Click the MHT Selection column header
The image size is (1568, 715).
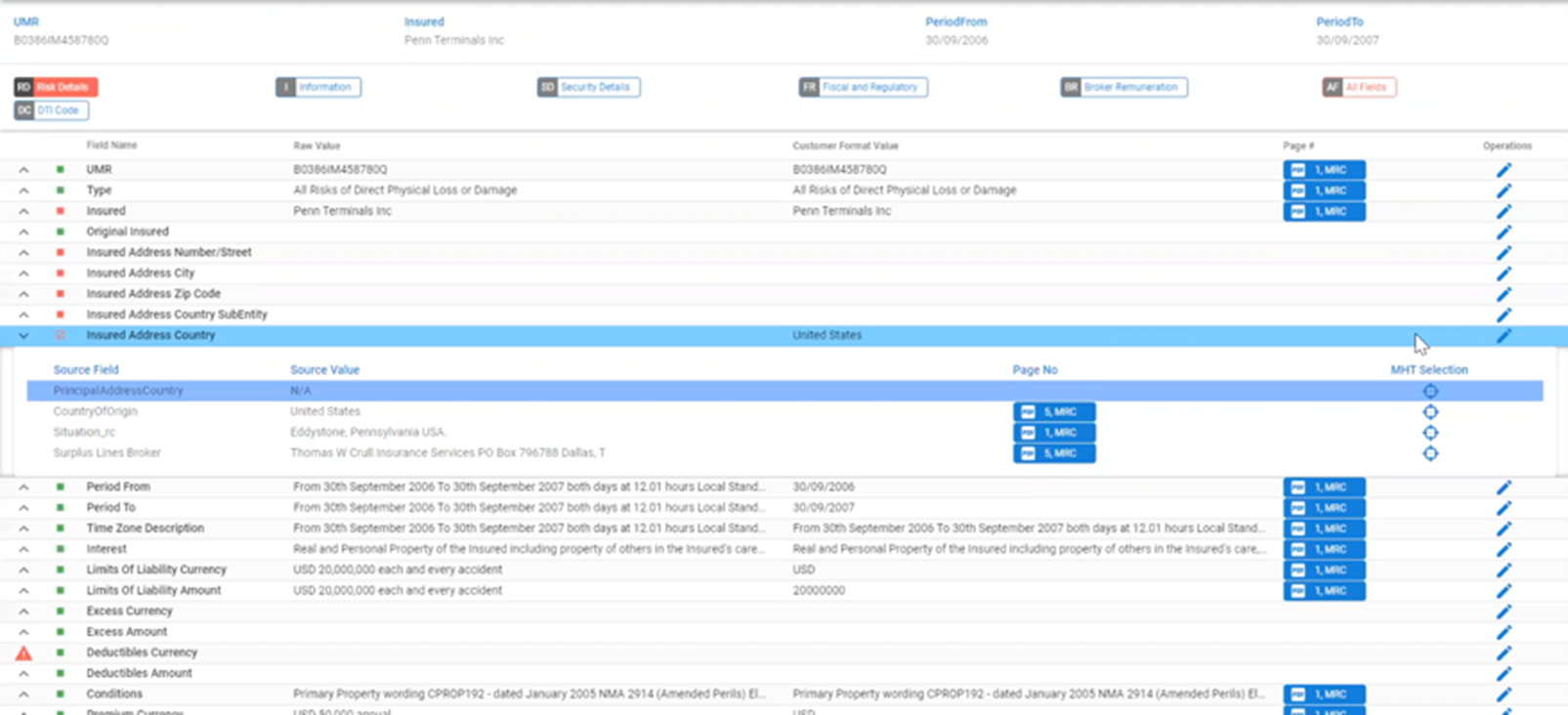coord(1429,370)
